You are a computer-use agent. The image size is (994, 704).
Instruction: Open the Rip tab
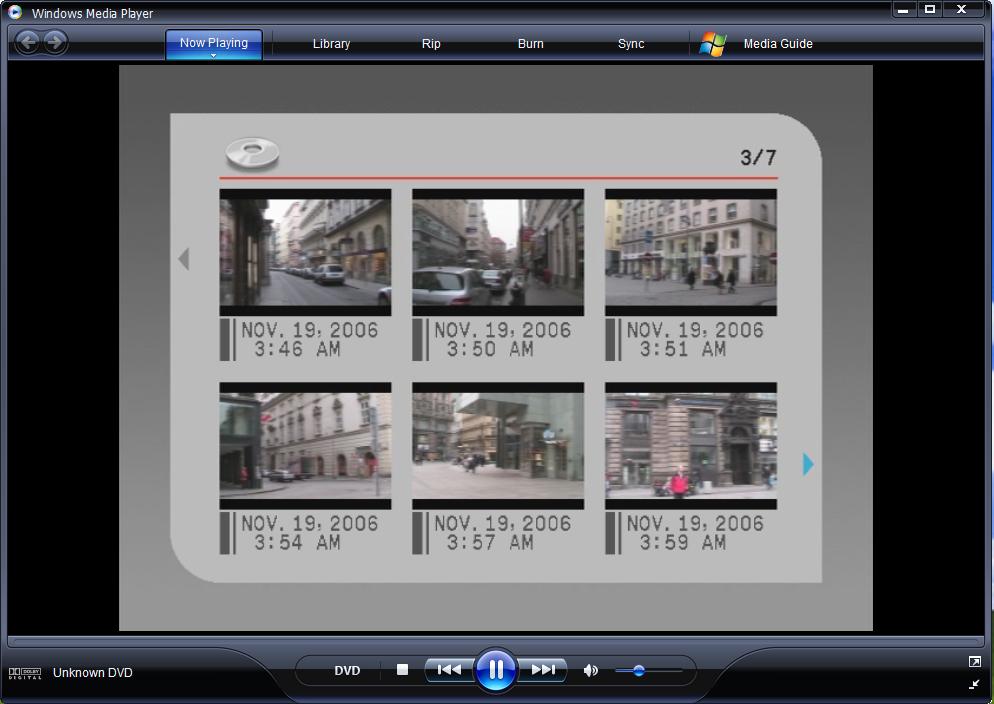(431, 44)
